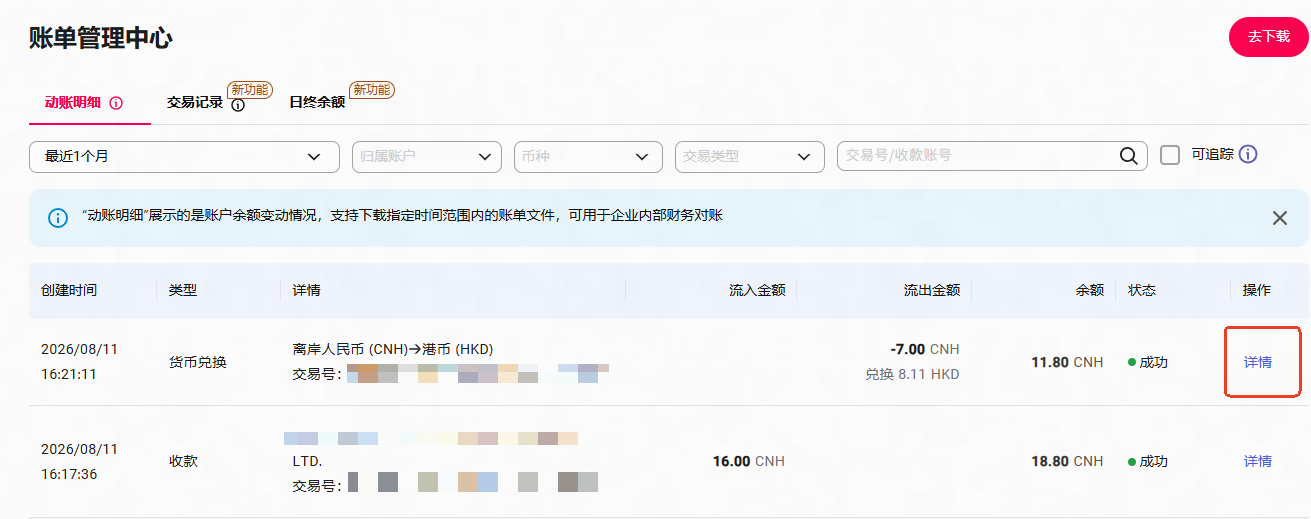Click the search magnifier icon

[x=1129, y=156]
